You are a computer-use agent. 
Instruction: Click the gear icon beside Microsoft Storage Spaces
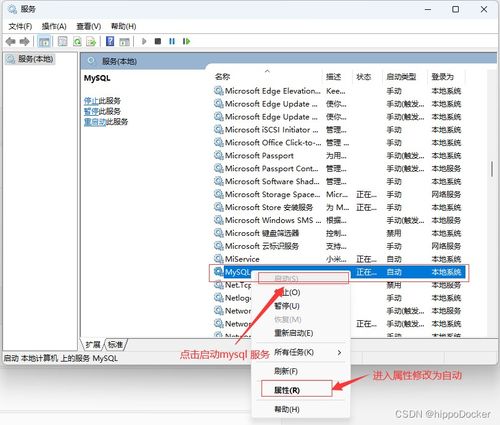click(x=219, y=194)
